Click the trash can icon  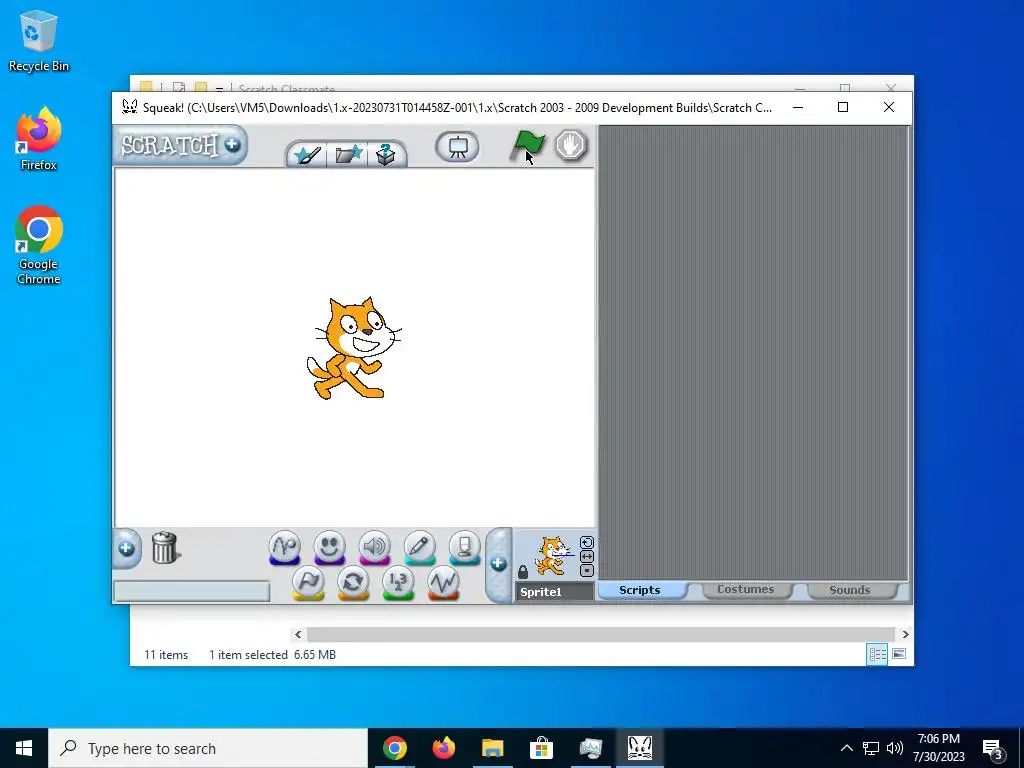pos(165,547)
